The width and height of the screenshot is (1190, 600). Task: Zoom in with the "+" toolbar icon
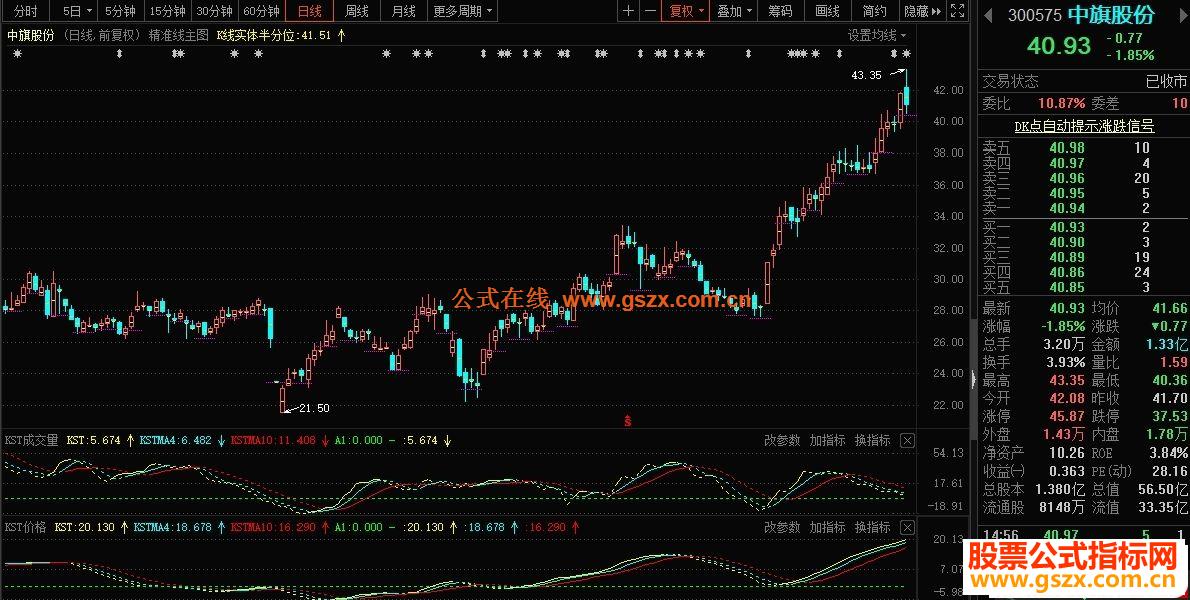tap(627, 12)
